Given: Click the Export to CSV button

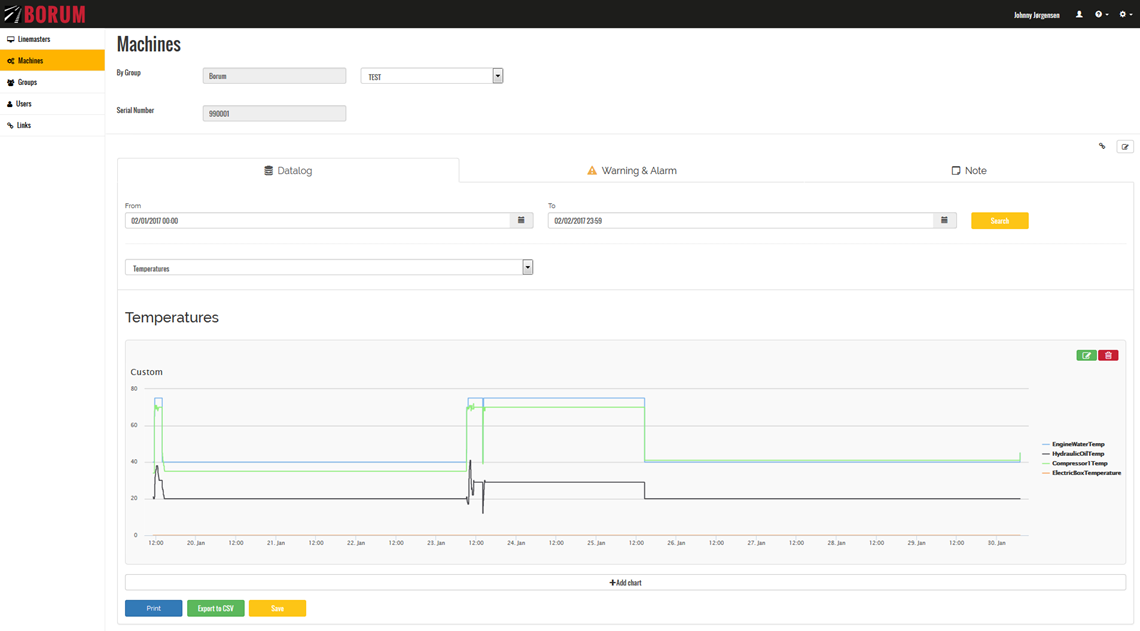Looking at the screenshot, I should (x=215, y=608).
